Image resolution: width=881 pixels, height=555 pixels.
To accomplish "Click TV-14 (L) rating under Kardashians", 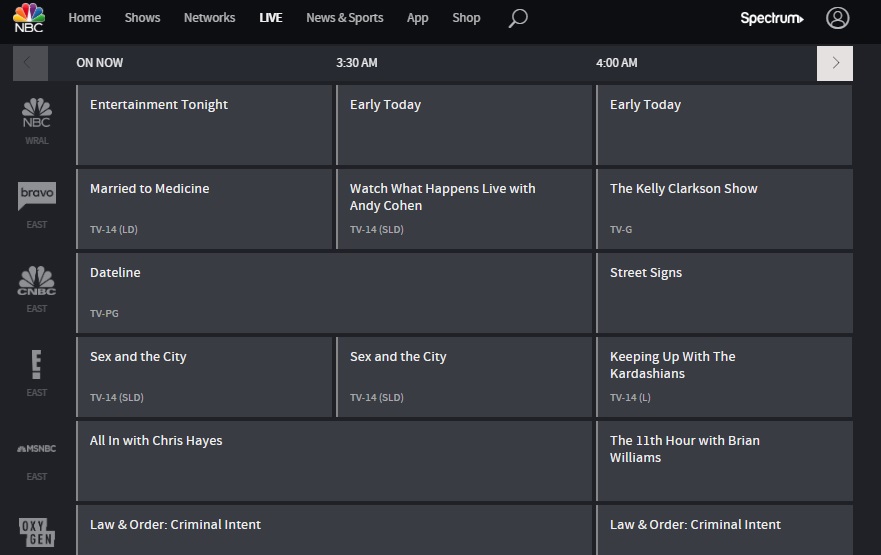I will point(630,398).
